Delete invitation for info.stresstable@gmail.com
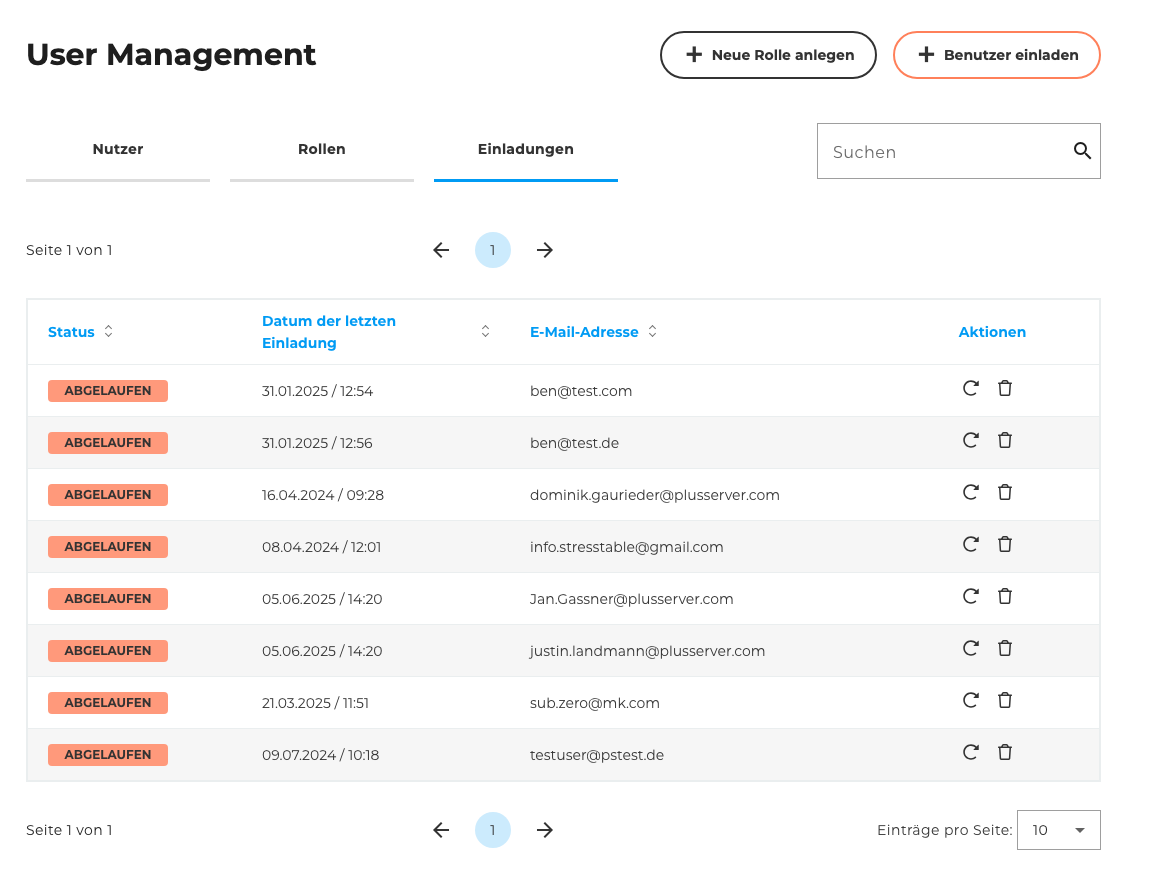Image resolution: width=1163 pixels, height=884 pixels. [x=1005, y=544]
